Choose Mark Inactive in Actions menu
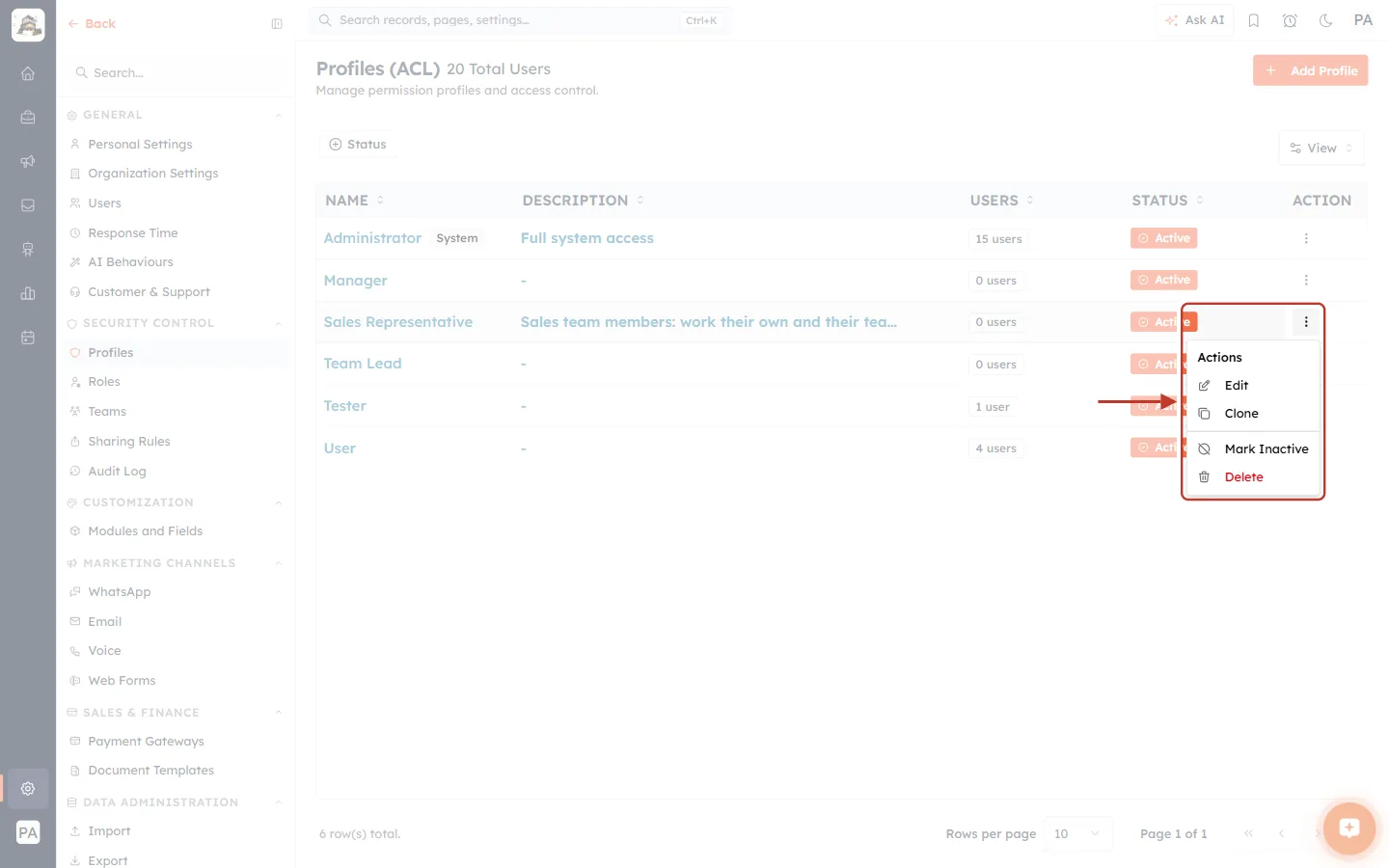The height and width of the screenshot is (868, 1389). point(1253,449)
